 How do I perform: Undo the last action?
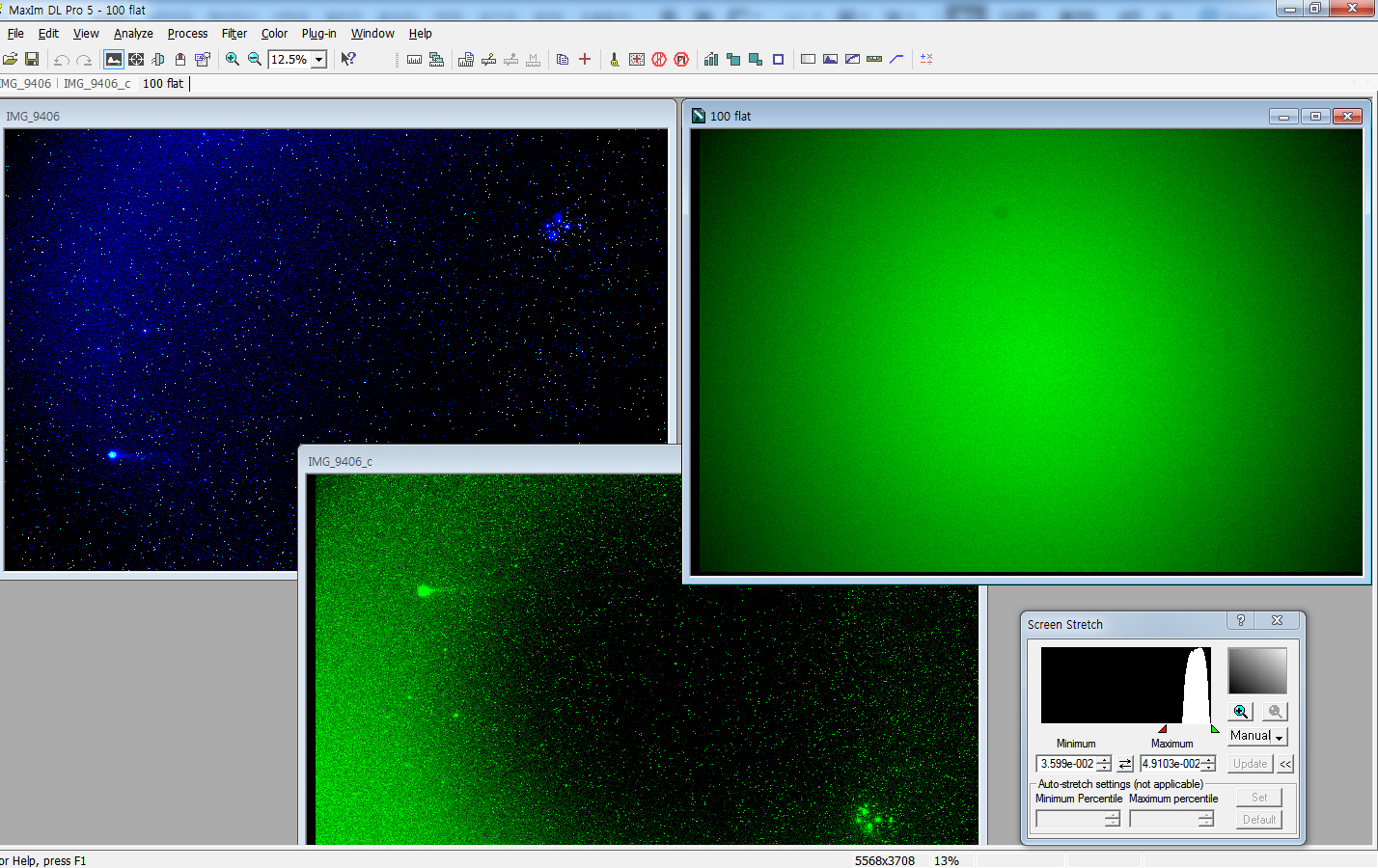tap(62, 59)
